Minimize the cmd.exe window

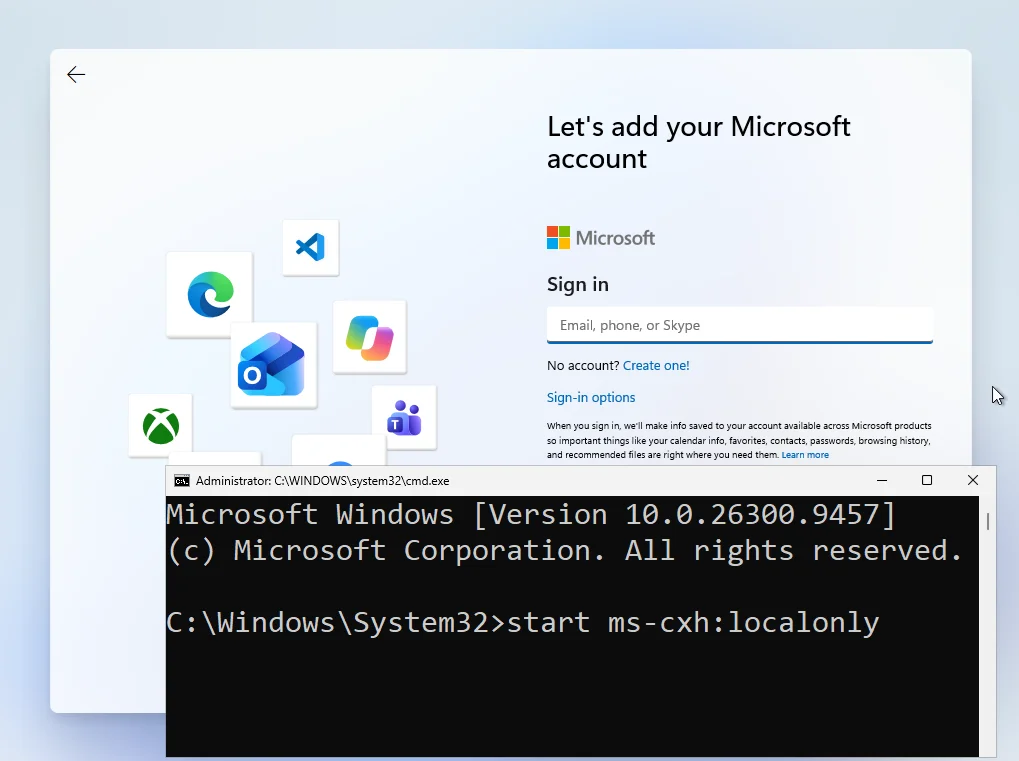(882, 480)
